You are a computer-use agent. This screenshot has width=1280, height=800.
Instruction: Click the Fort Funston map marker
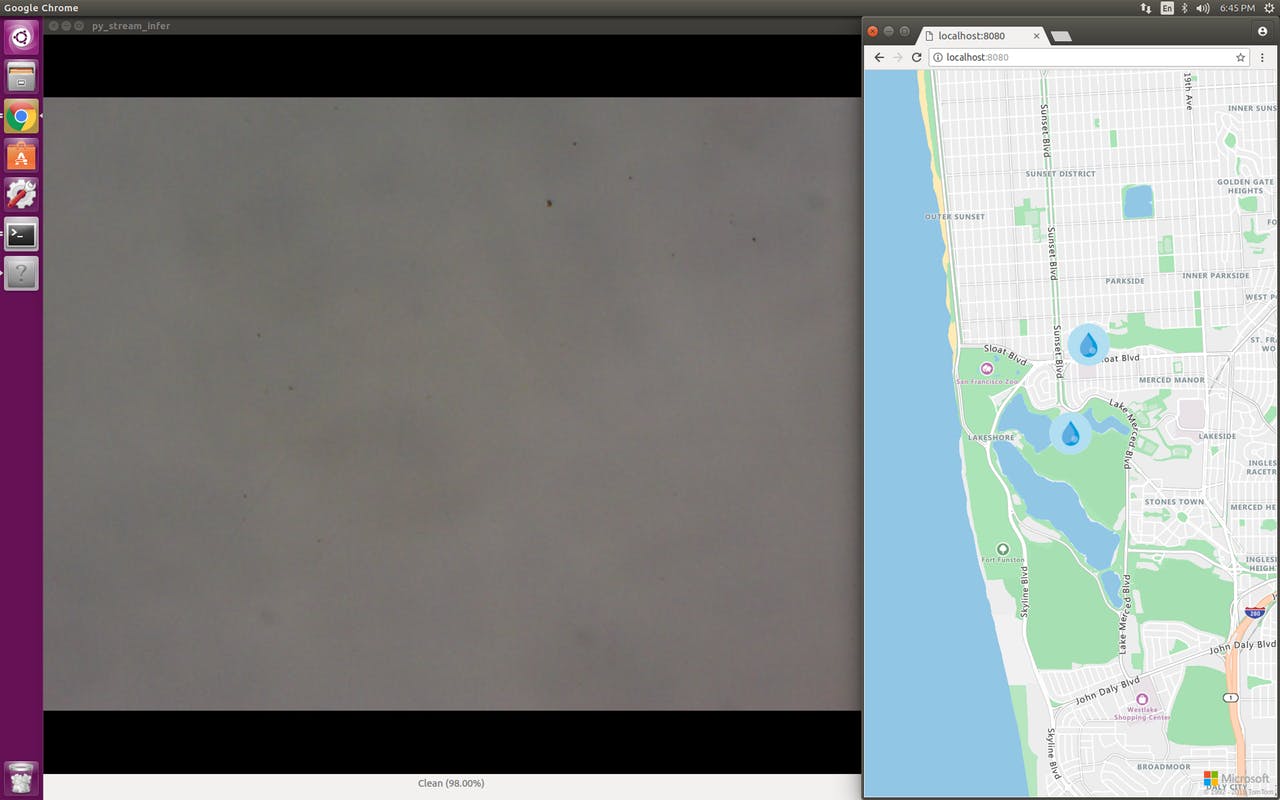point(1003,549)
